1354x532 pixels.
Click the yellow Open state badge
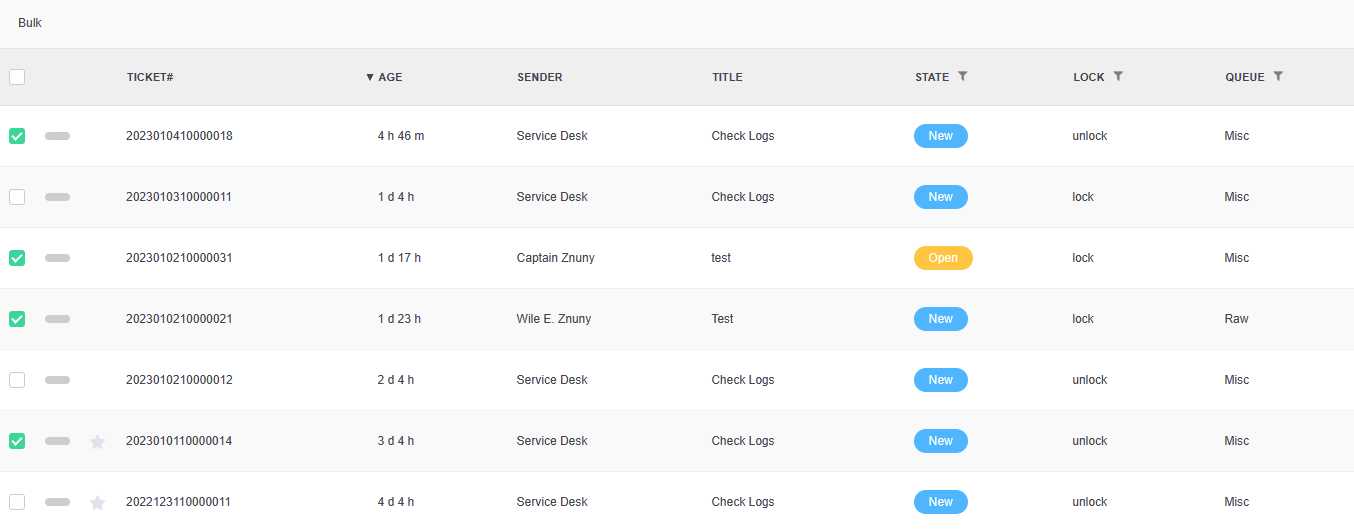point(942,258)
